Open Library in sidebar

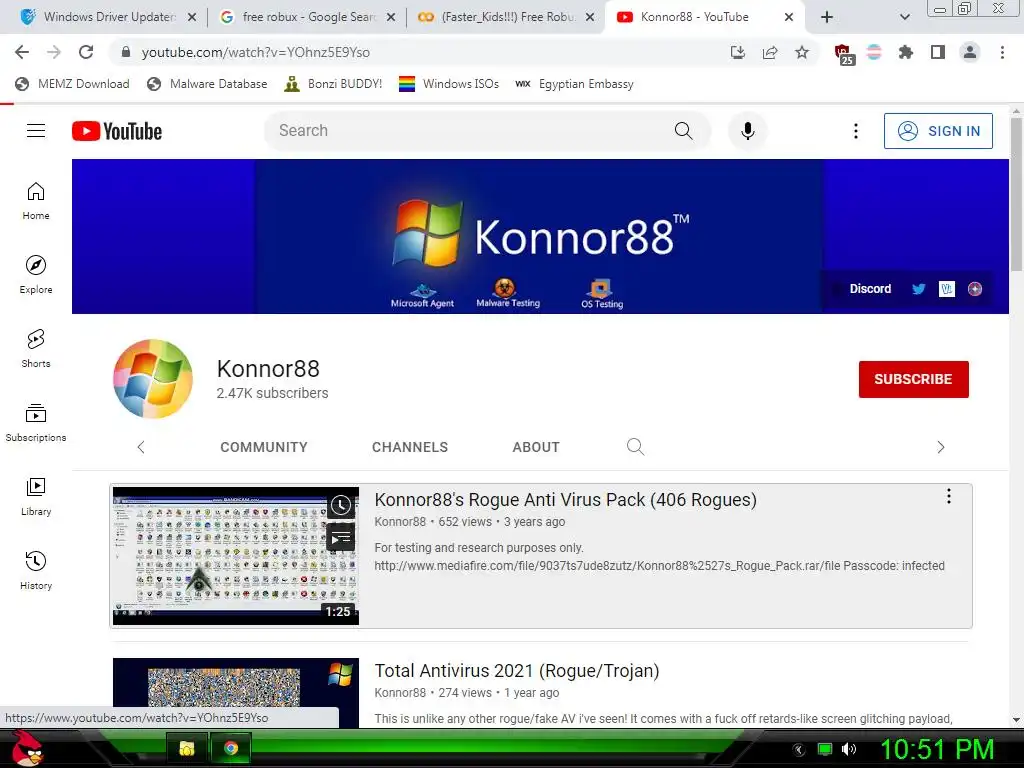coord(36,497)
